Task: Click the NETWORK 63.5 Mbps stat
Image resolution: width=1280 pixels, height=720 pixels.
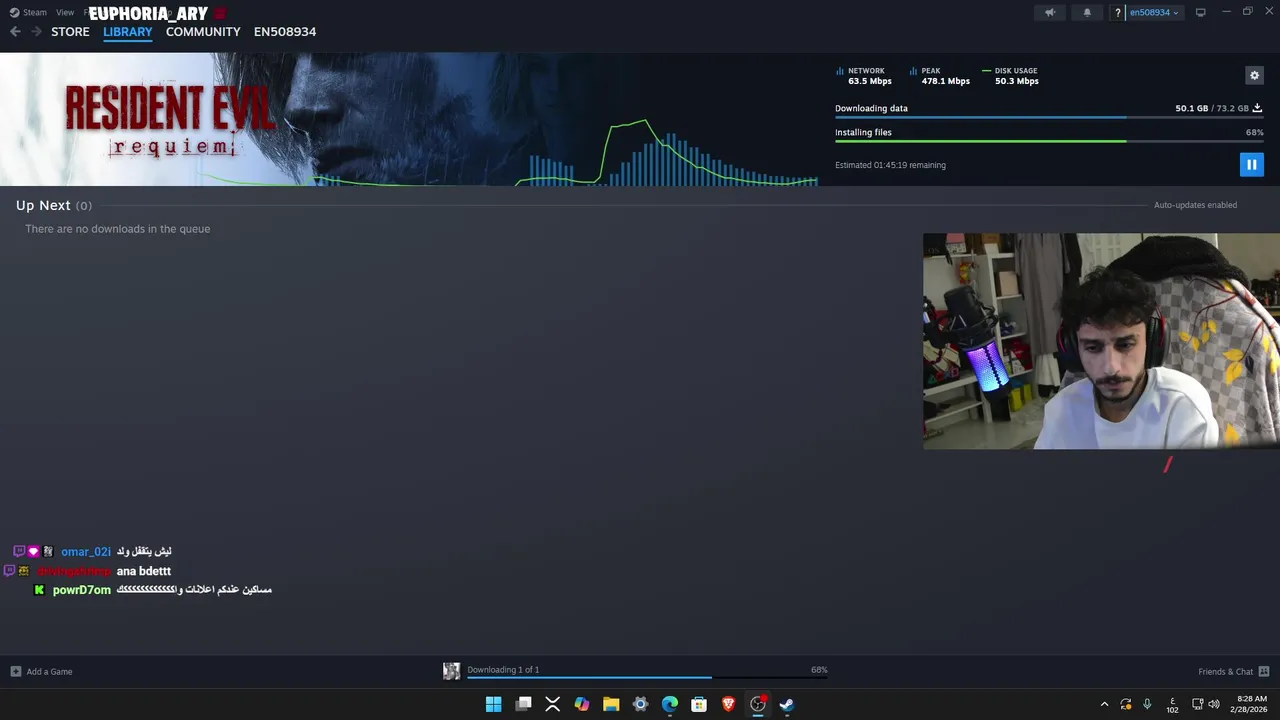Action: click(864, 76)
